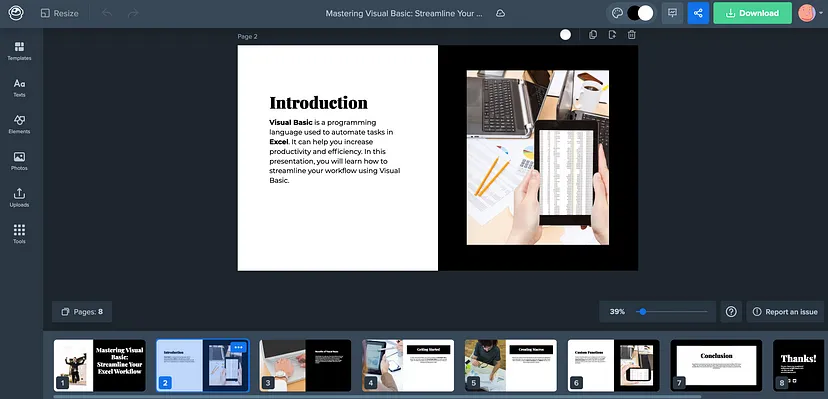Edit the presentation title 'Mastering Visual Basic'
The height and width of the screenshot is (399, 828).
404,13
